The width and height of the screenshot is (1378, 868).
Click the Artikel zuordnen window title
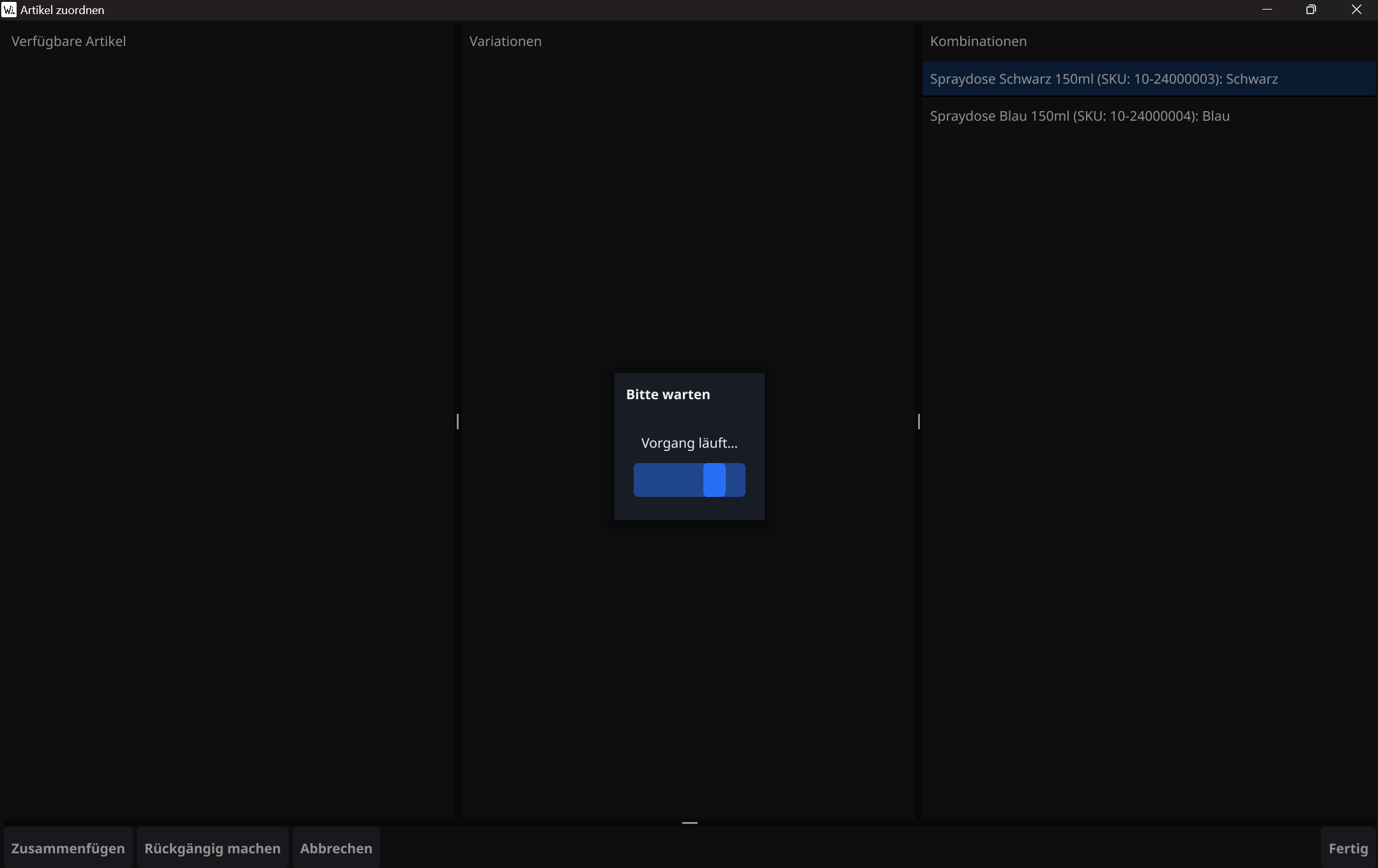(x=62, y=10)
